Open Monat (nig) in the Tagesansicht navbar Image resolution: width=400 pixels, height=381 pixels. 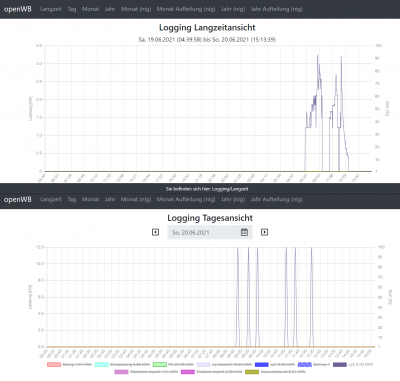pyautogui.click(x=136, y=199)
